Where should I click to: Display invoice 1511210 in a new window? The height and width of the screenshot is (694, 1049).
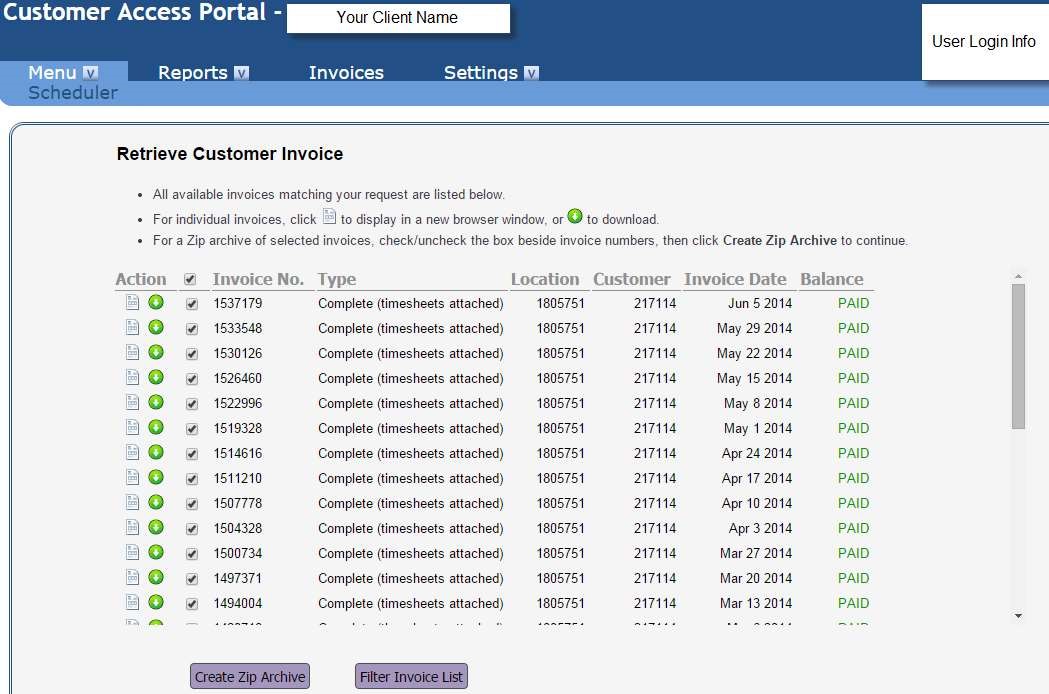pyautogui.click(x=132, y=477)
